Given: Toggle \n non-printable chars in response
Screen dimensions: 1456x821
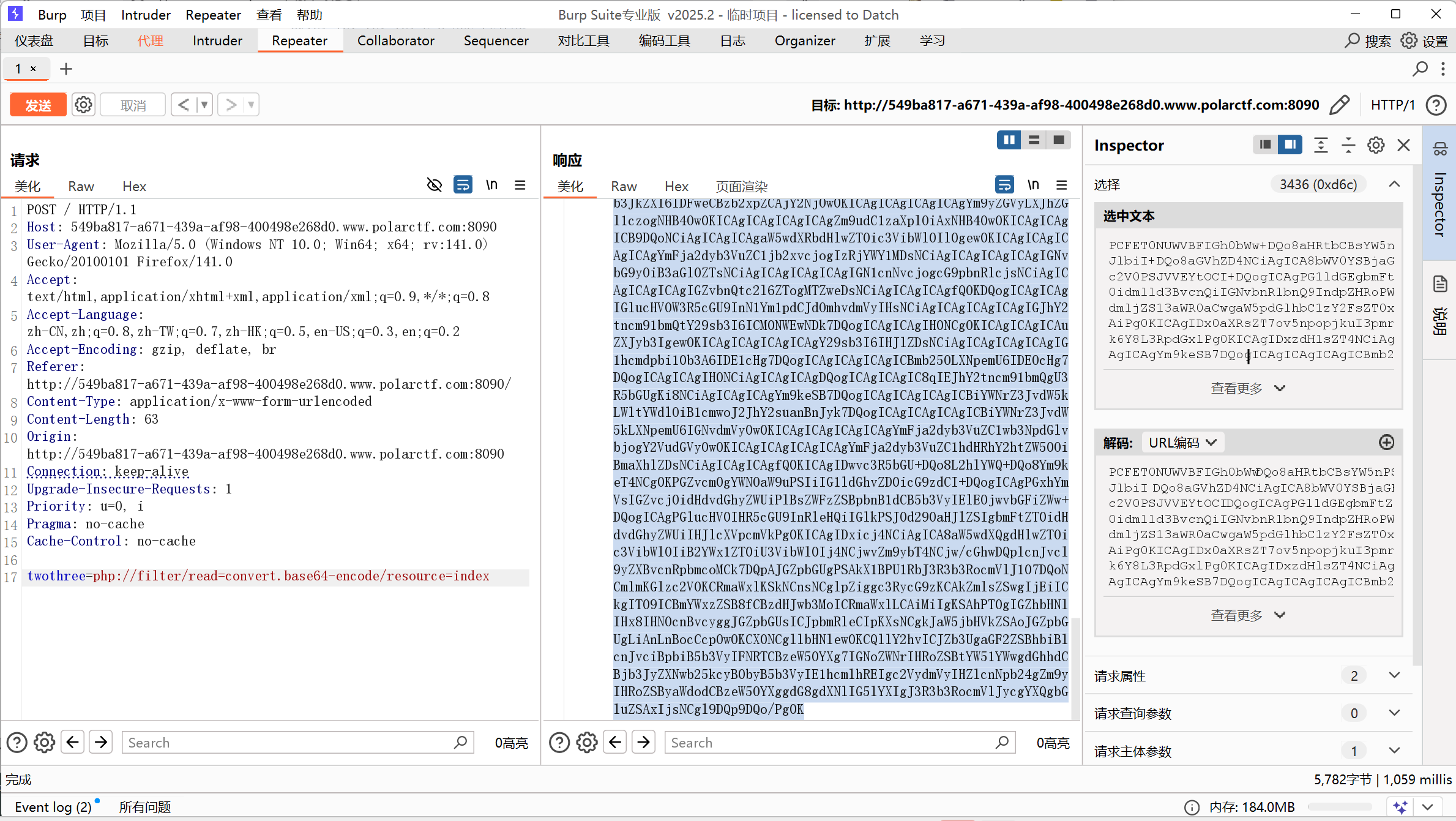Looking at the screenshot, I should click(x=1033, y=185).
